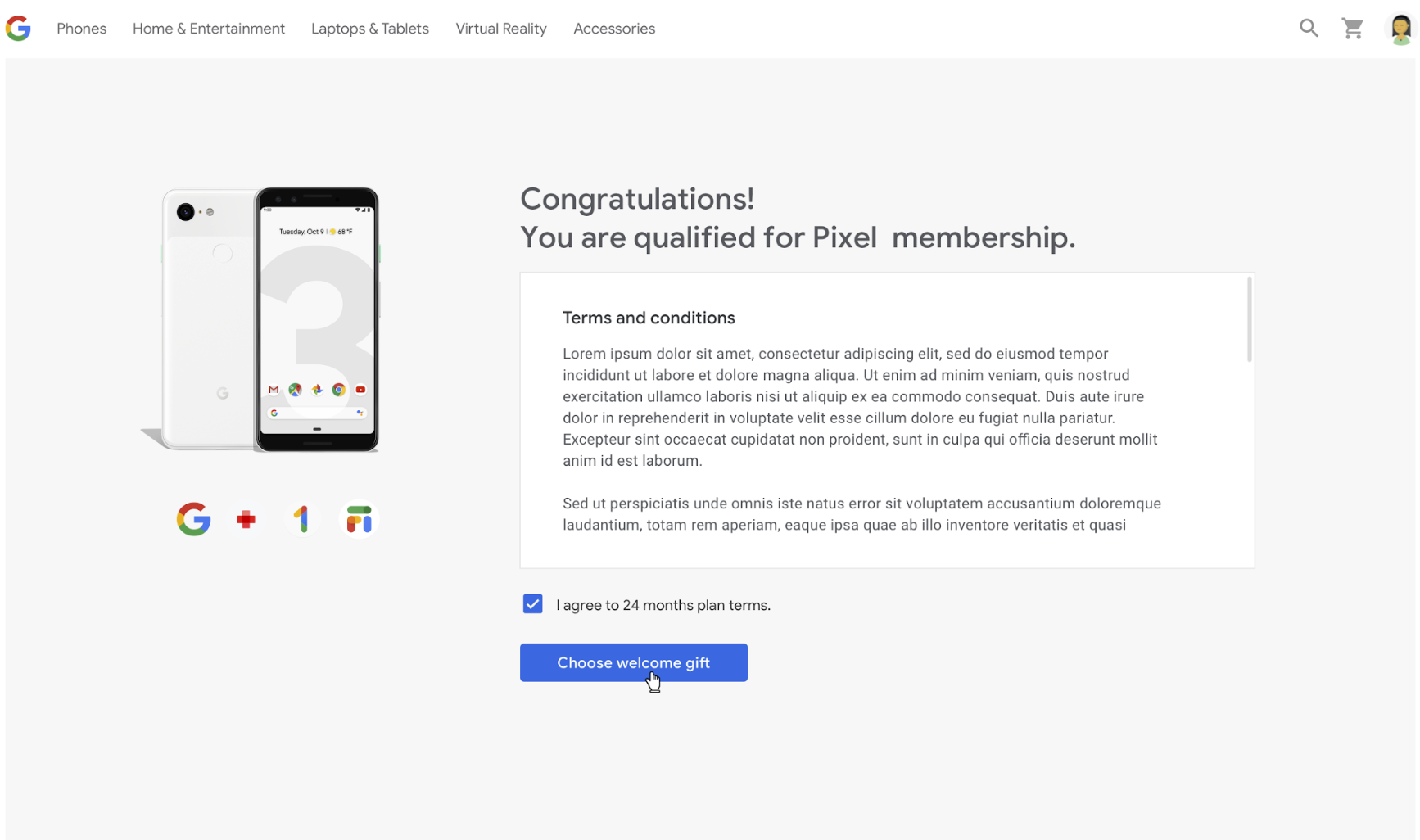
Task: Select Accessories in the navigation bar
Action: point(614,29)
